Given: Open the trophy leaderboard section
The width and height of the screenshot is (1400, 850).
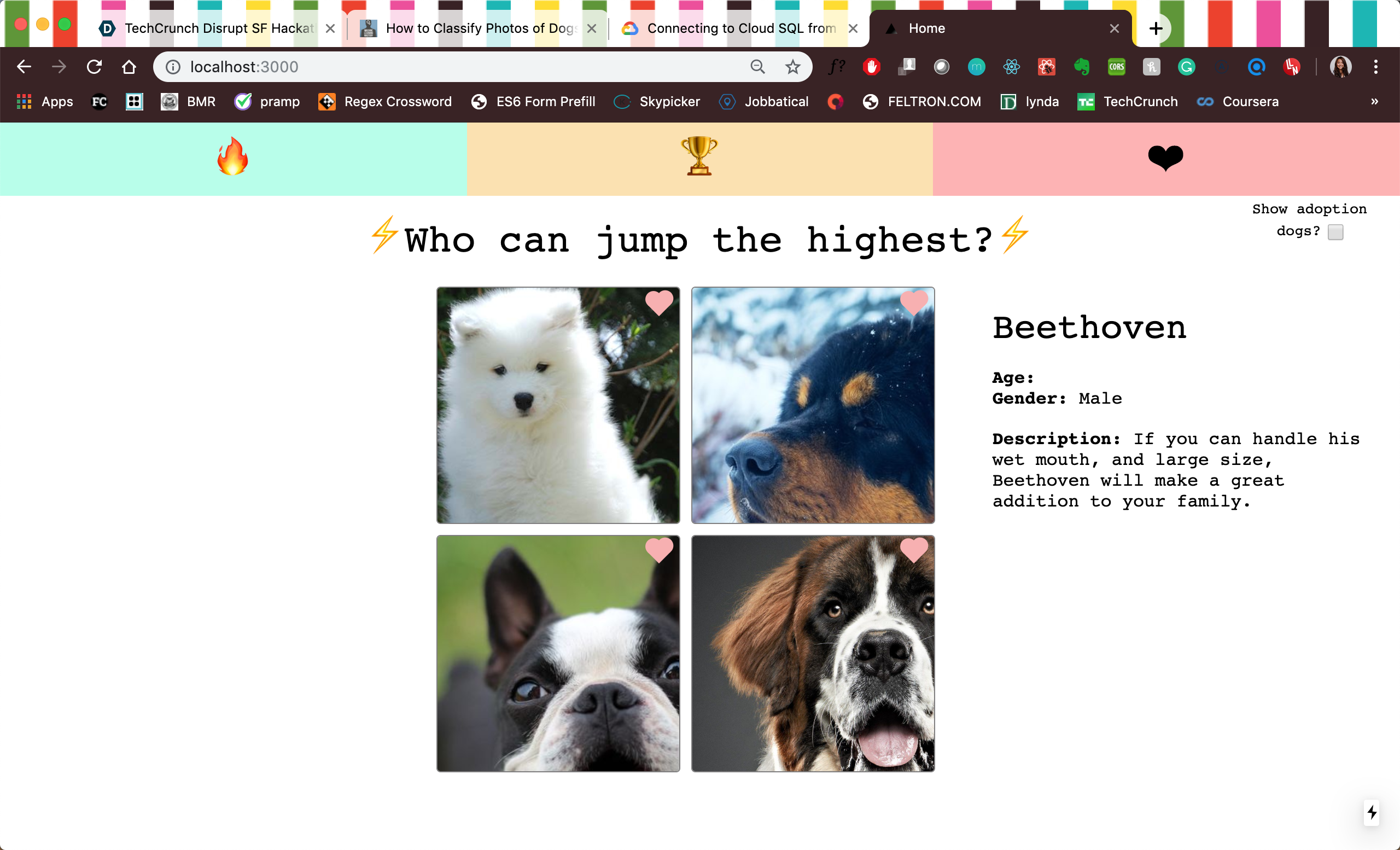Looking at the screenshot, I should [x=699, y=157].
